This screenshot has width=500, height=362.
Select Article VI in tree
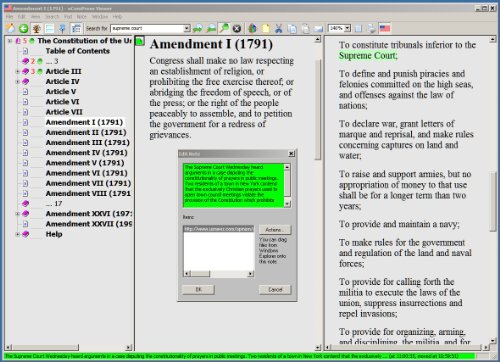point(62,102)
